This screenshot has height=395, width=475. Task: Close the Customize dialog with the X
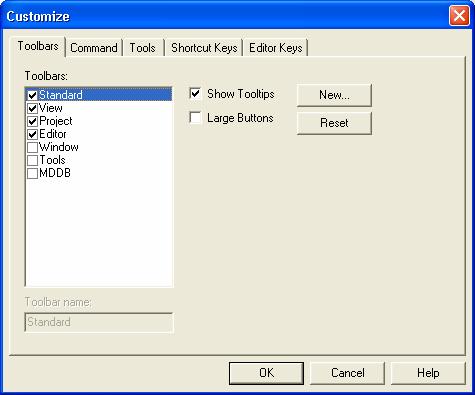459,16
